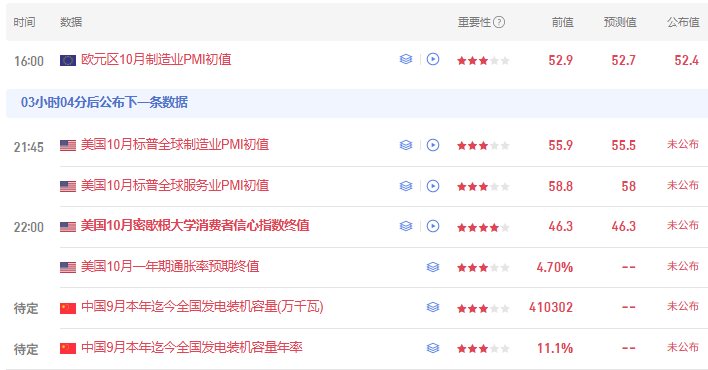Image resolution: width=708 pixels, height=370 pixels.
Task: Click published value 52.4
Action: (687, 60)
